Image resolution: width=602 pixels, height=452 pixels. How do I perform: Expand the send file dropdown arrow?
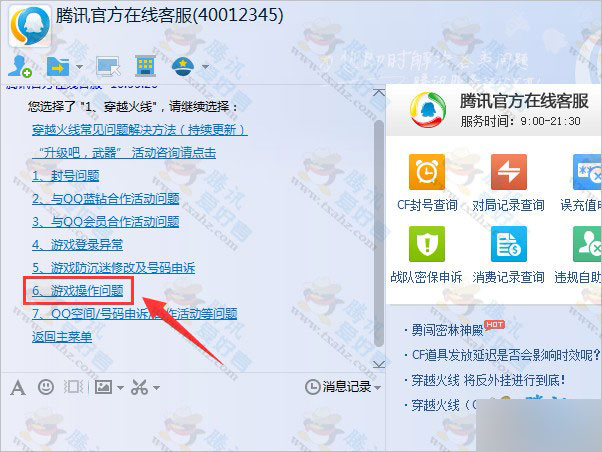[x=79, y=67]
